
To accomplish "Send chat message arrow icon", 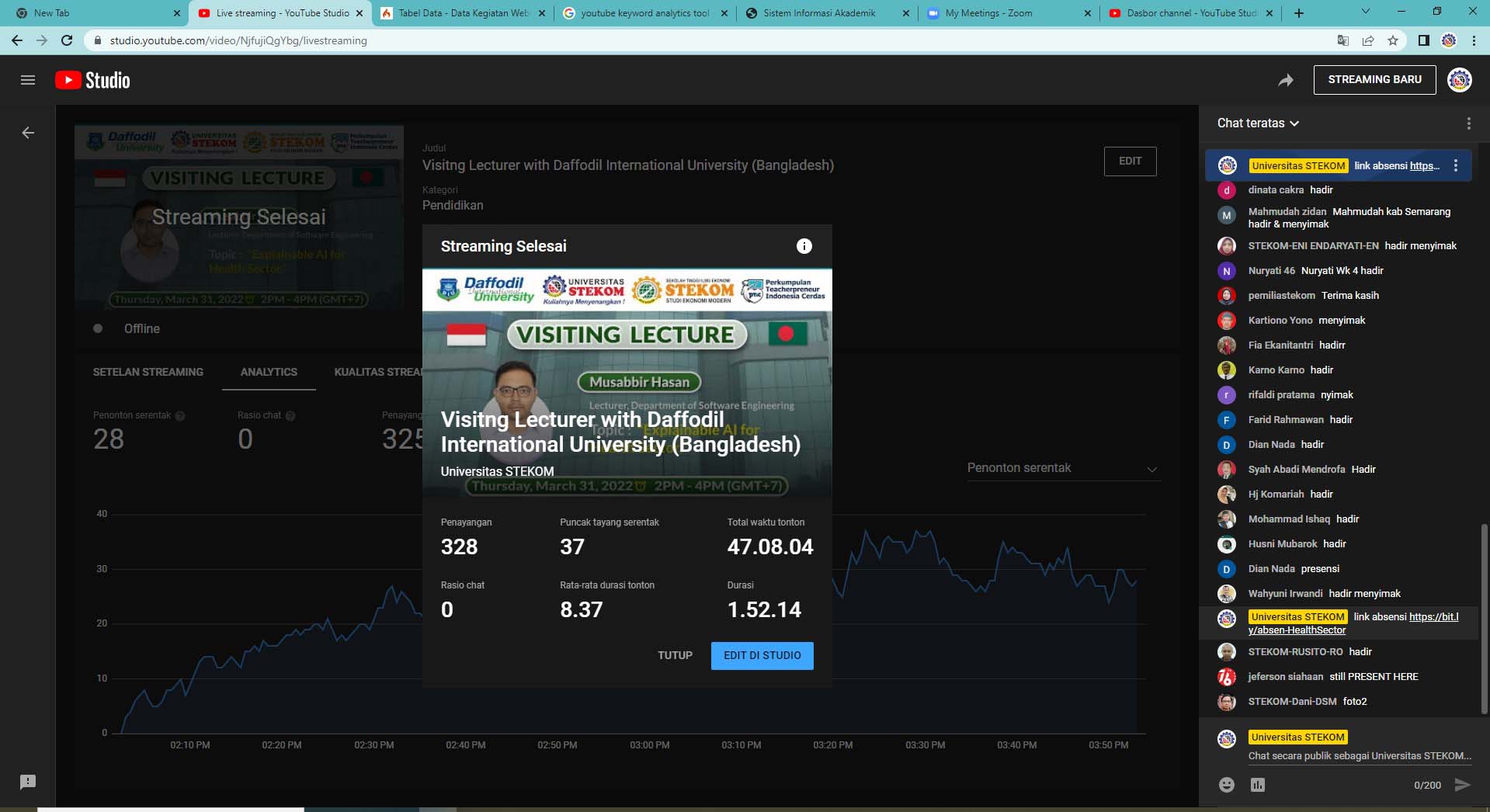I will click(1462, 785).
